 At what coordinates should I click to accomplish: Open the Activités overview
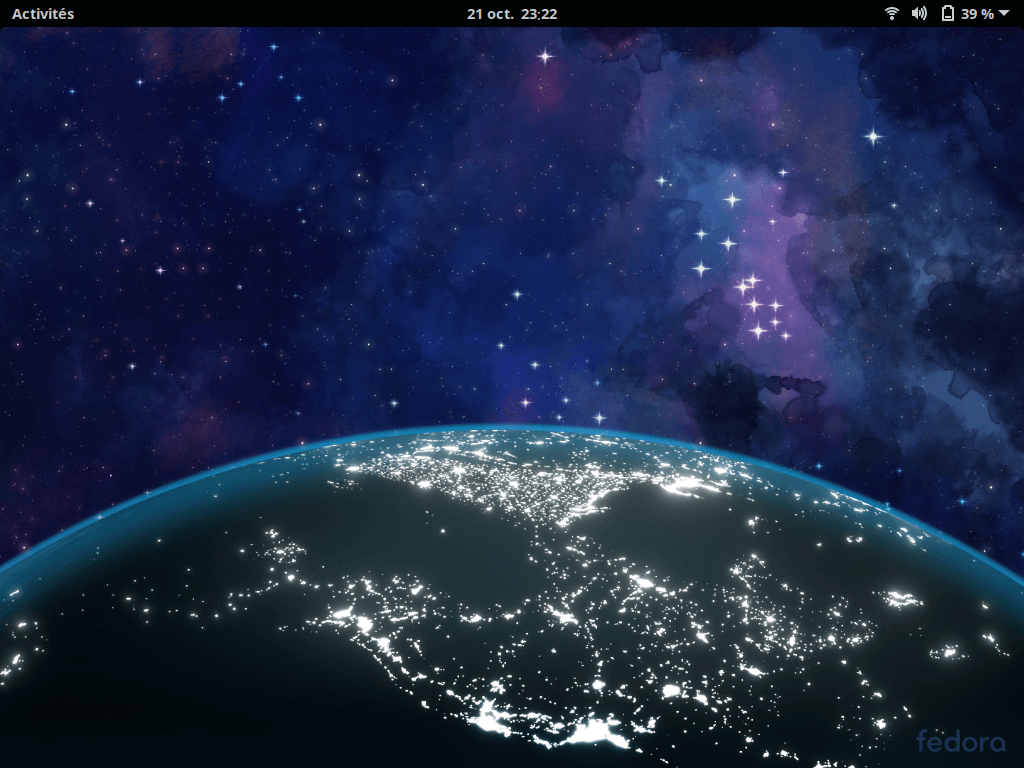click(43, 14)
